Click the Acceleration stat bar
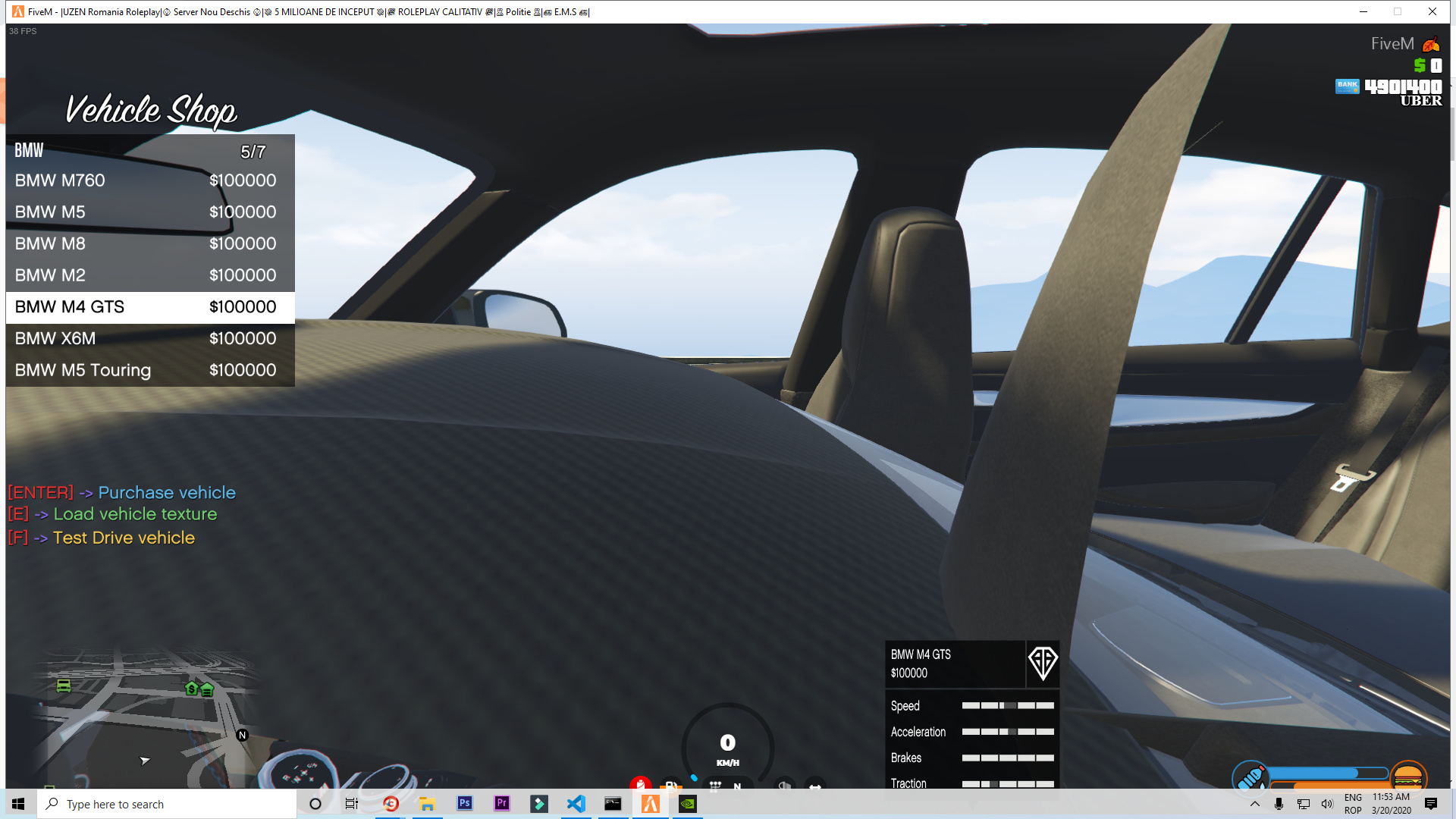Image resolution: width=1456 pixels, height=819 pixels. tap(1008, 732)
